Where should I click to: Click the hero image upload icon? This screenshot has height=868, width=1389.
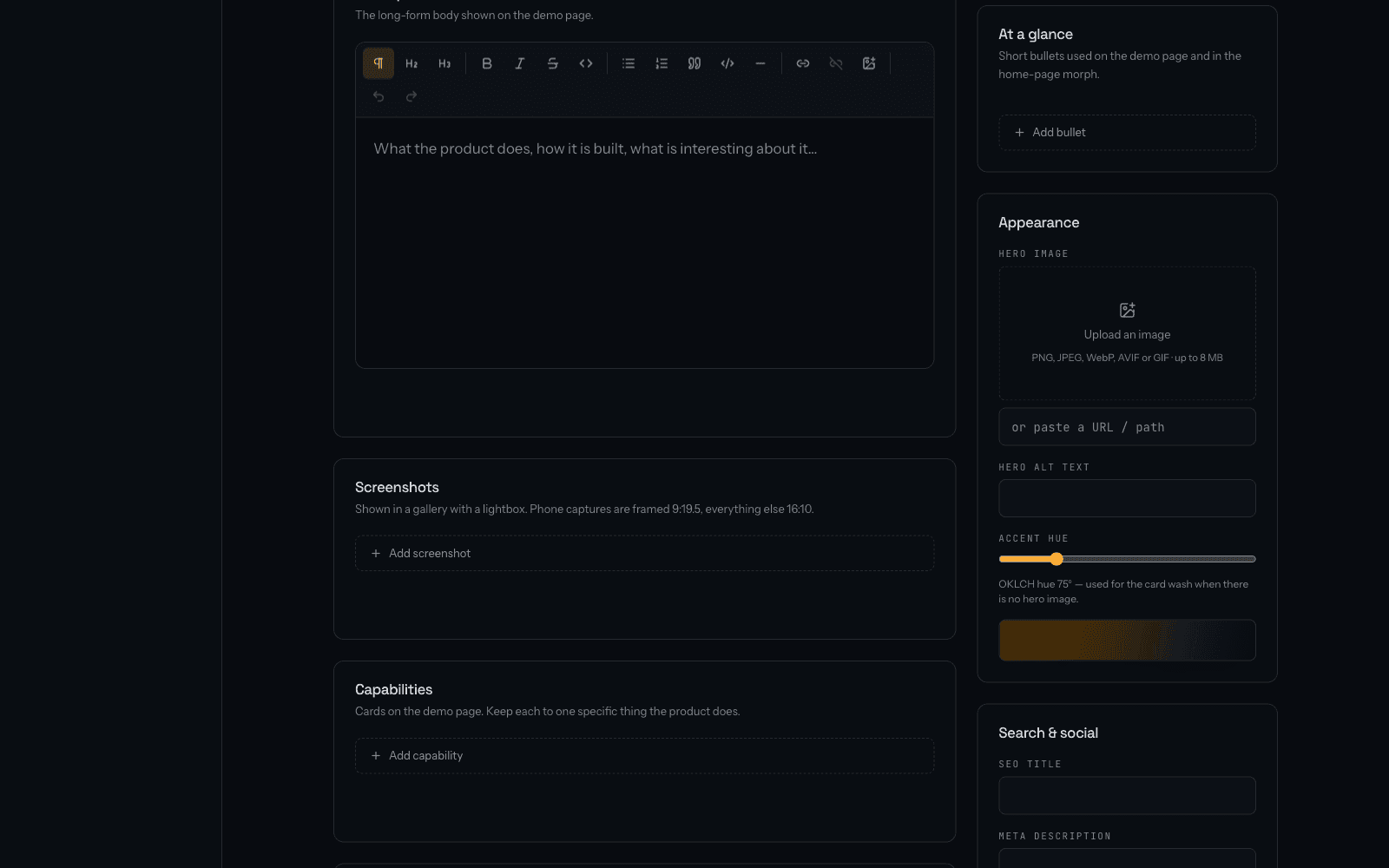coord(1127,310)
